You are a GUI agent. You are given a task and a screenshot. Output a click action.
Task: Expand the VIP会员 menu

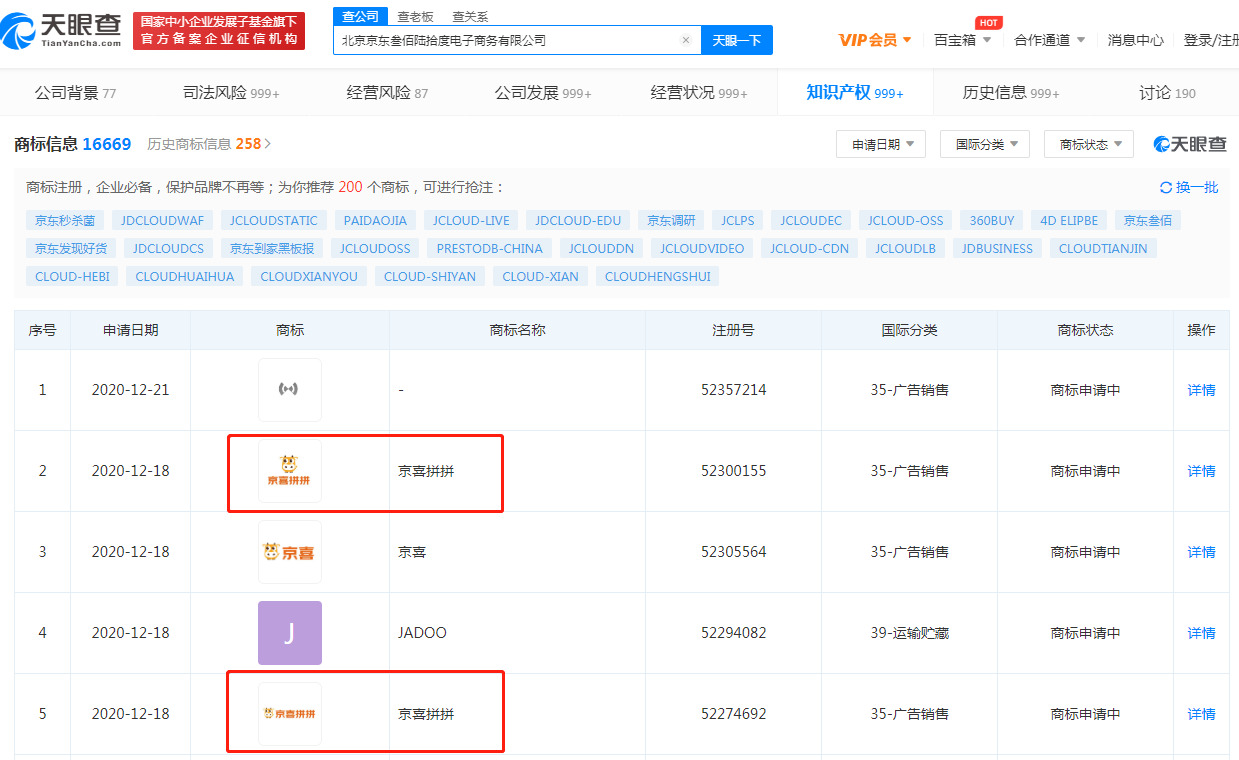(875, 40)
